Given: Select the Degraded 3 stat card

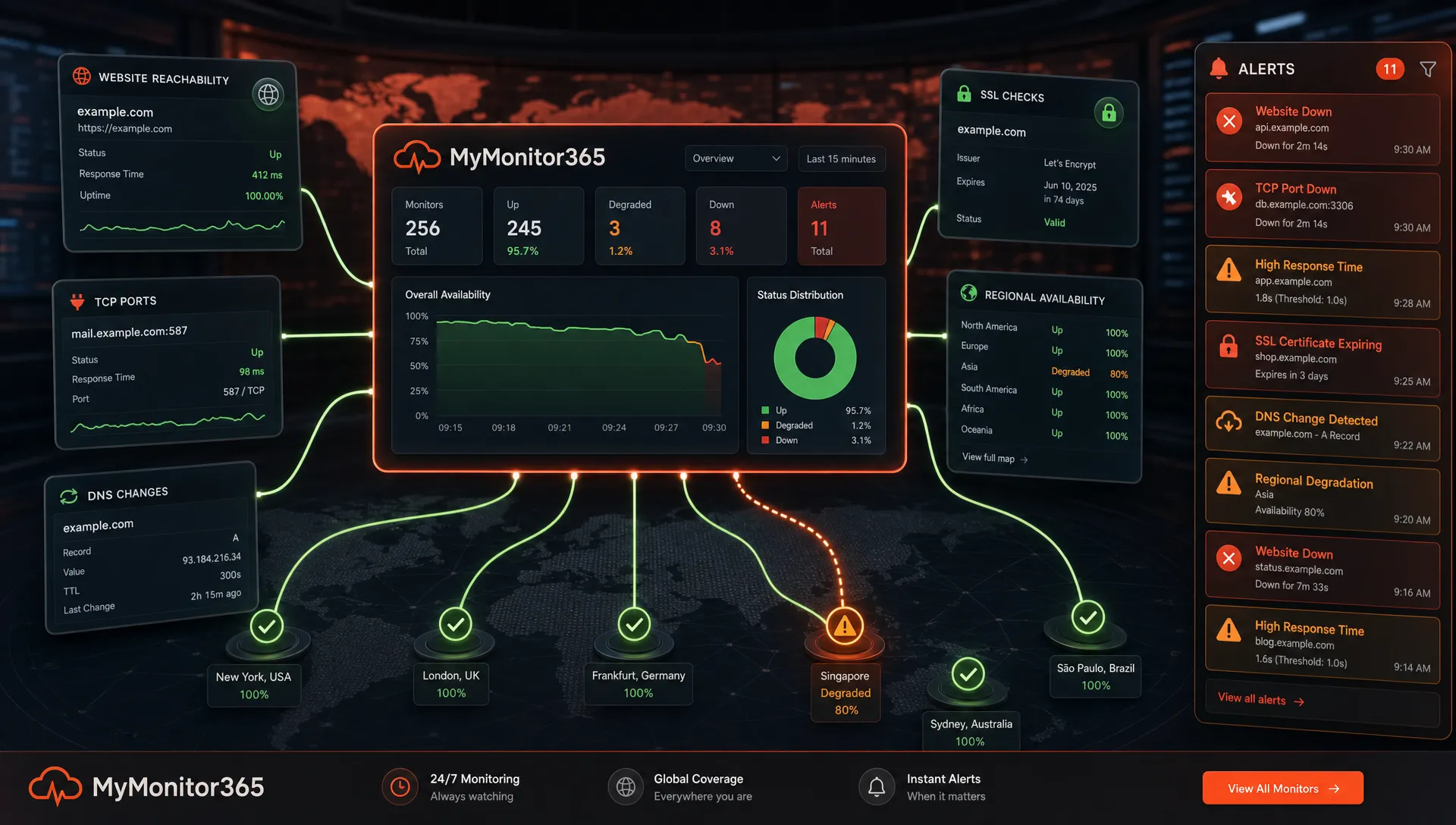Looking at the screenshot, I should click(640, 226).
